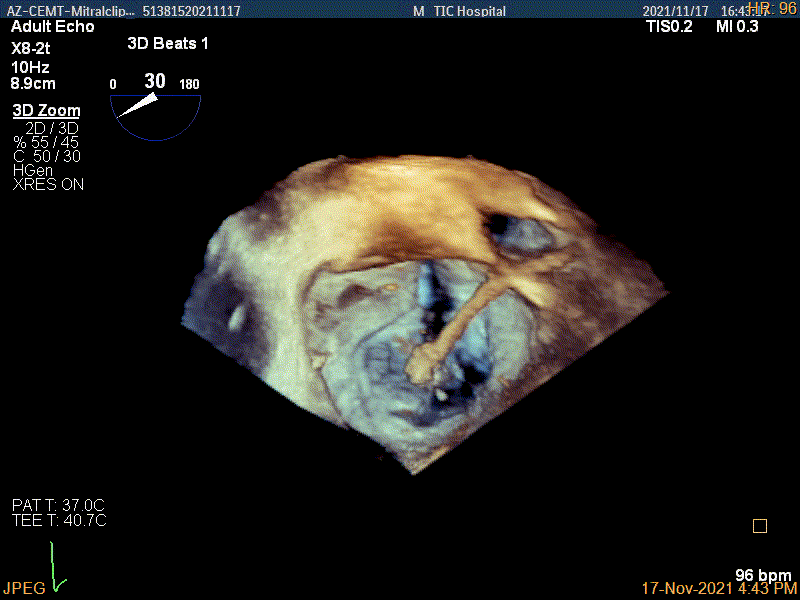800x600 pixels.
Task: Click the 3D Beats 1 setting
Action: [x=168, y=44]
